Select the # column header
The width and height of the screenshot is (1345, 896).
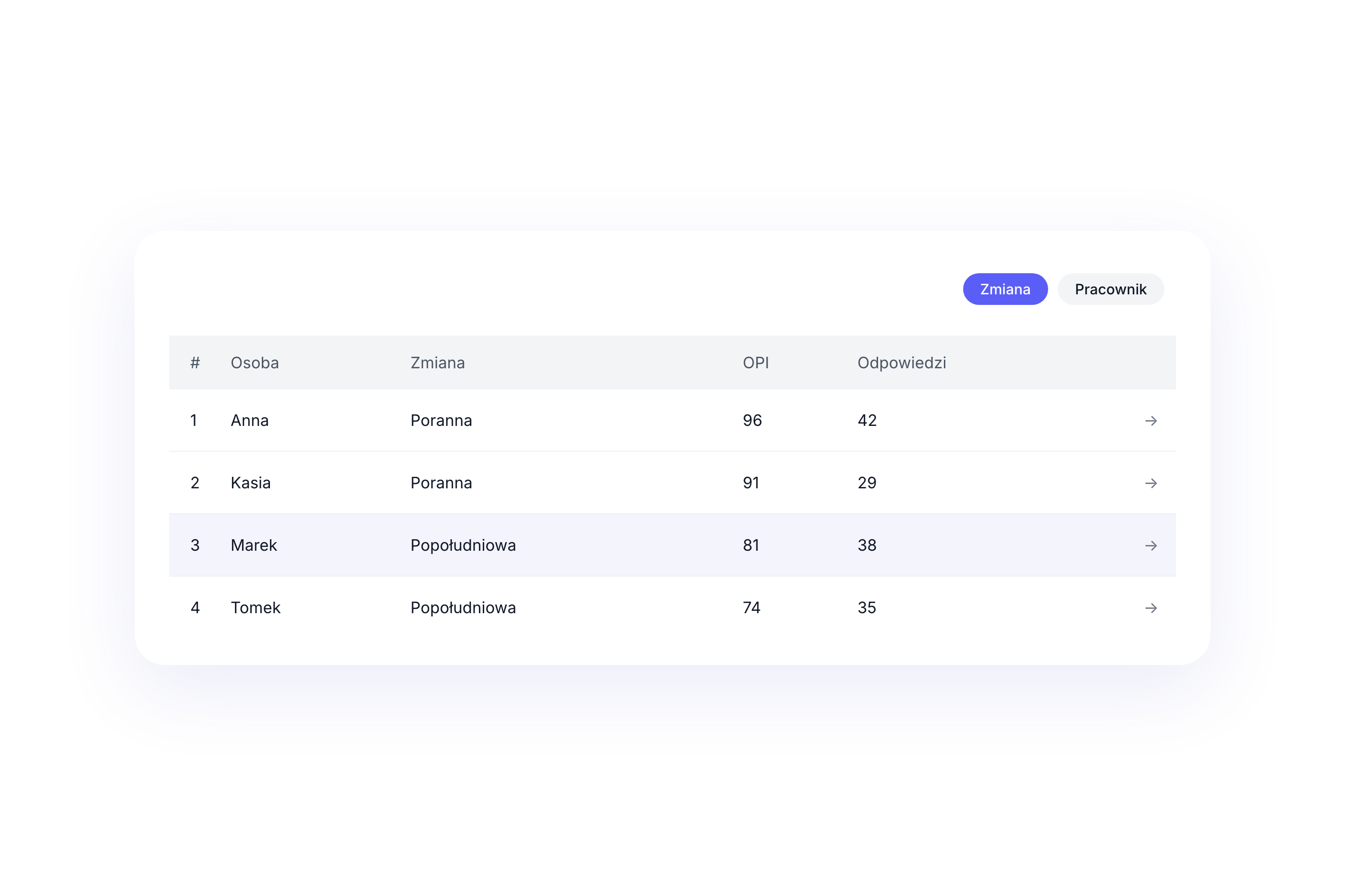(x=195, y=363)
